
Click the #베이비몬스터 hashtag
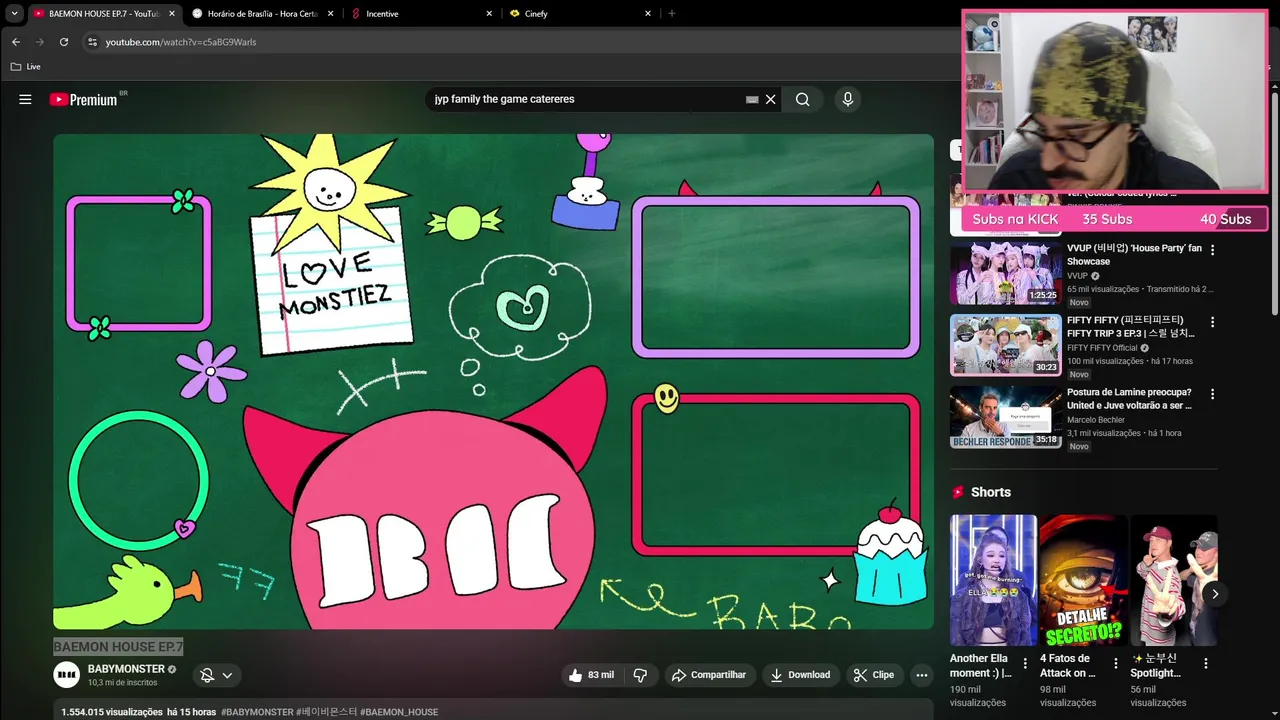coord(327,712)
